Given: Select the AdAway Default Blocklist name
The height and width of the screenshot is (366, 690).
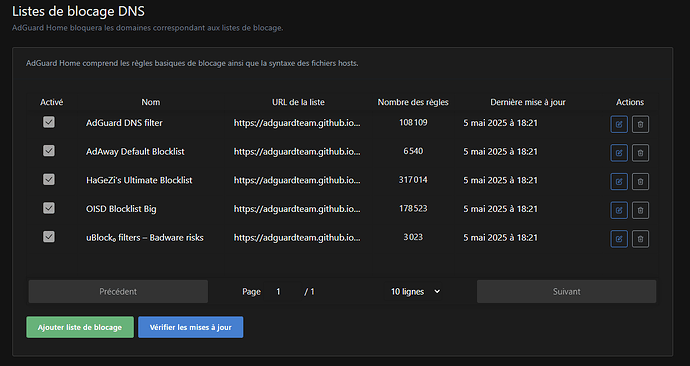Looking at the screenshot, I should tap(135, 151).
